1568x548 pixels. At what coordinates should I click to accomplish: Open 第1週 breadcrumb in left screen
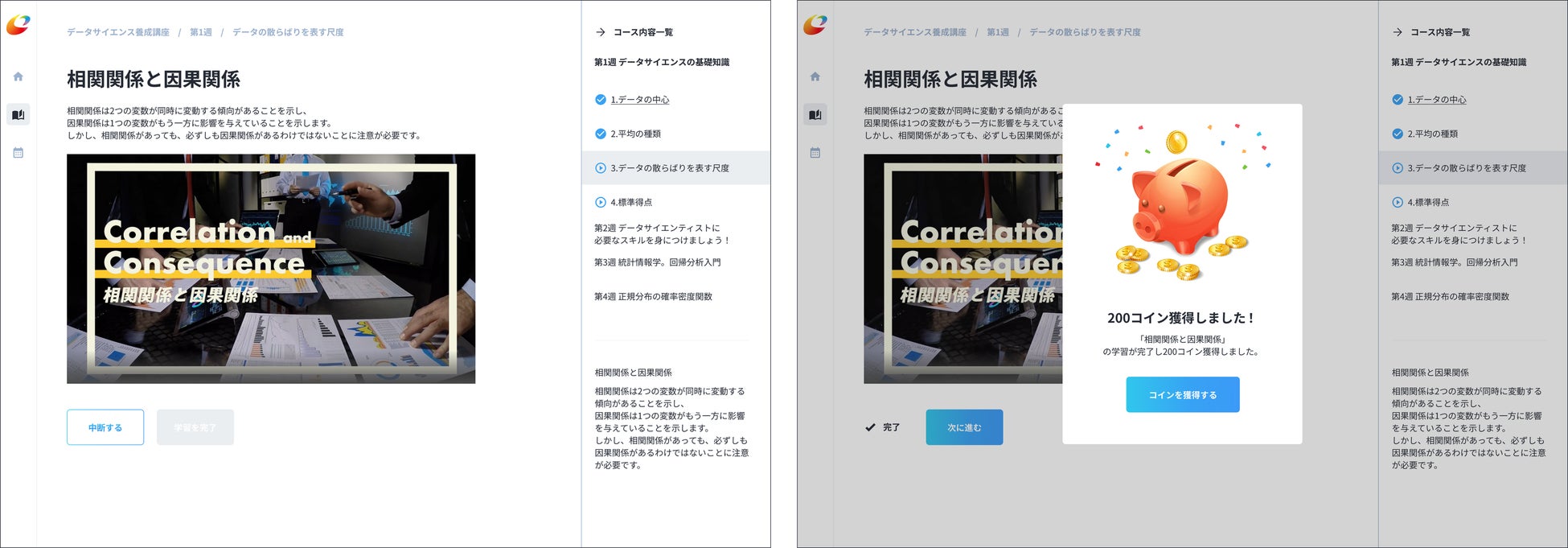pos(201,32)
